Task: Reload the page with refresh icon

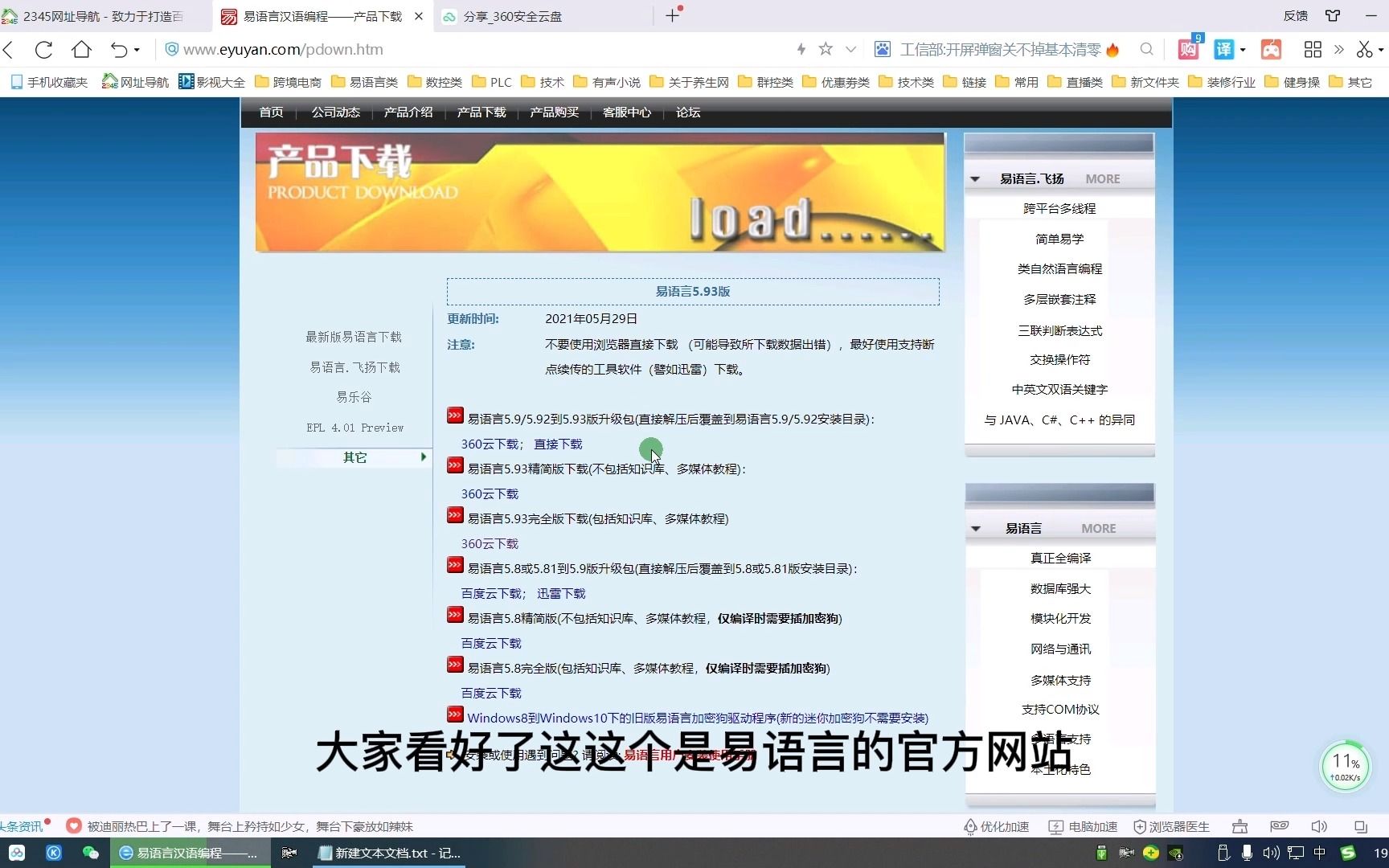Action: 44,50
